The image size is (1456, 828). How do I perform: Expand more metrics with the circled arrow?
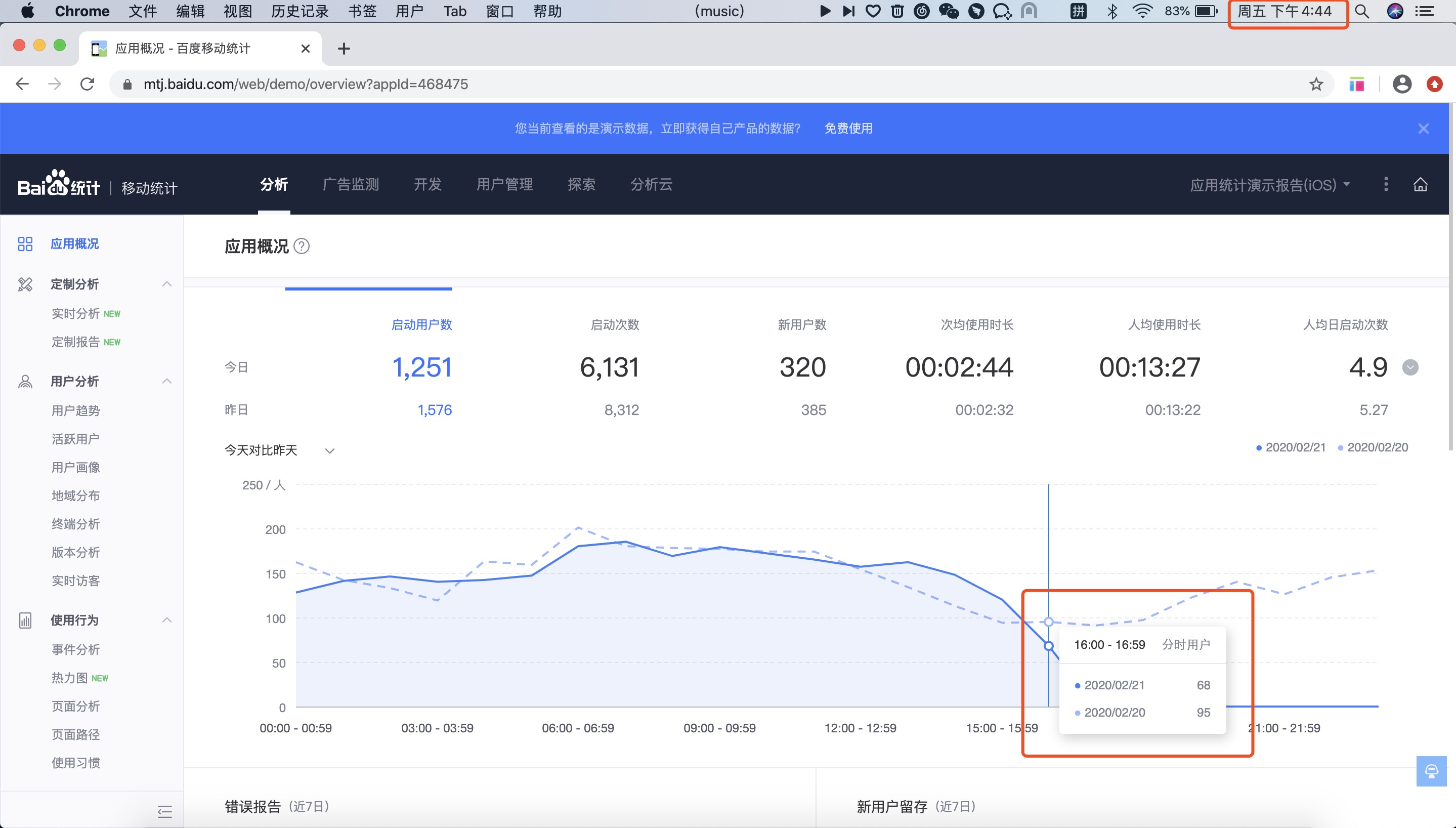pos(1410,367)
